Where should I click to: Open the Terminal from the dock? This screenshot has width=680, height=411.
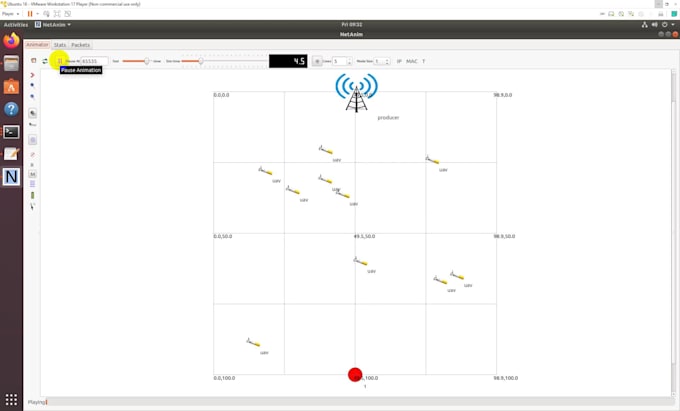[x=11, y=132]
